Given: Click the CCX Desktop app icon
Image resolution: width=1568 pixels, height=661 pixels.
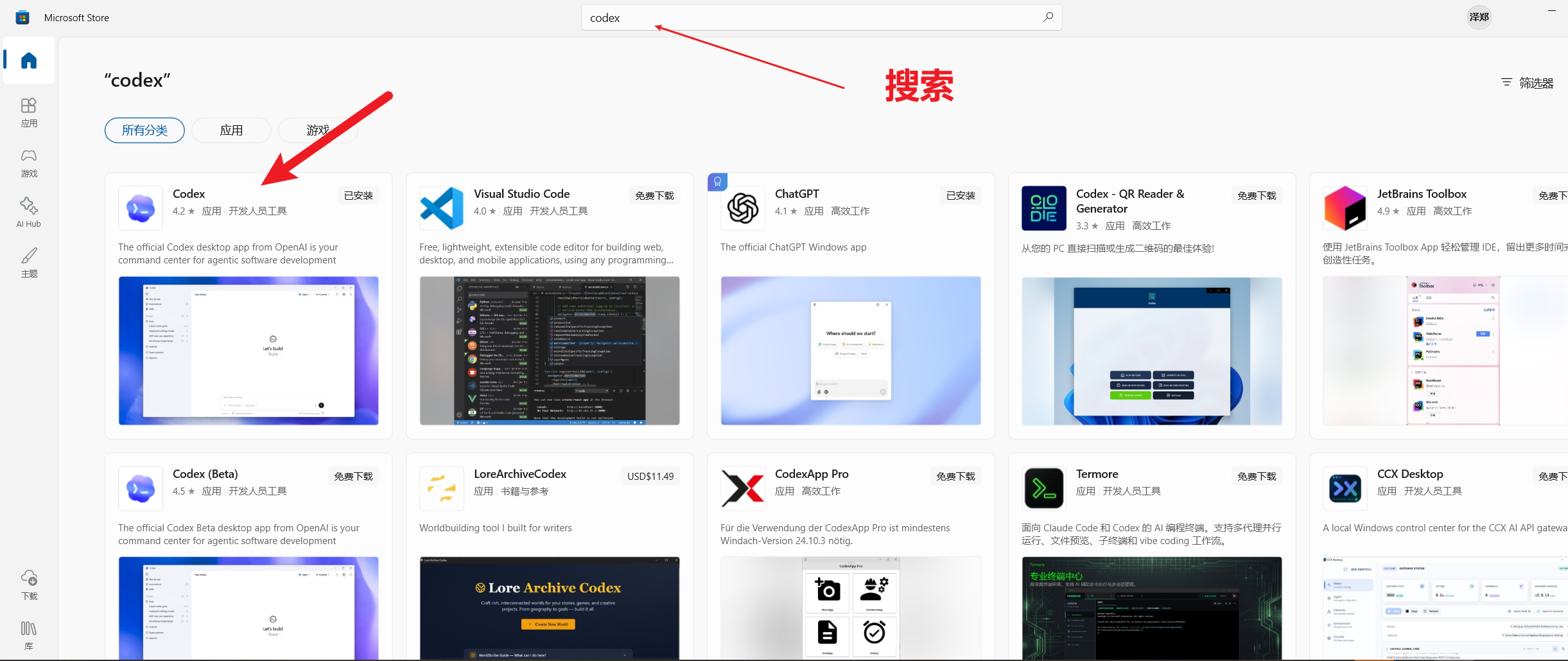Looking at the screenshot, I should [1345, 488].
